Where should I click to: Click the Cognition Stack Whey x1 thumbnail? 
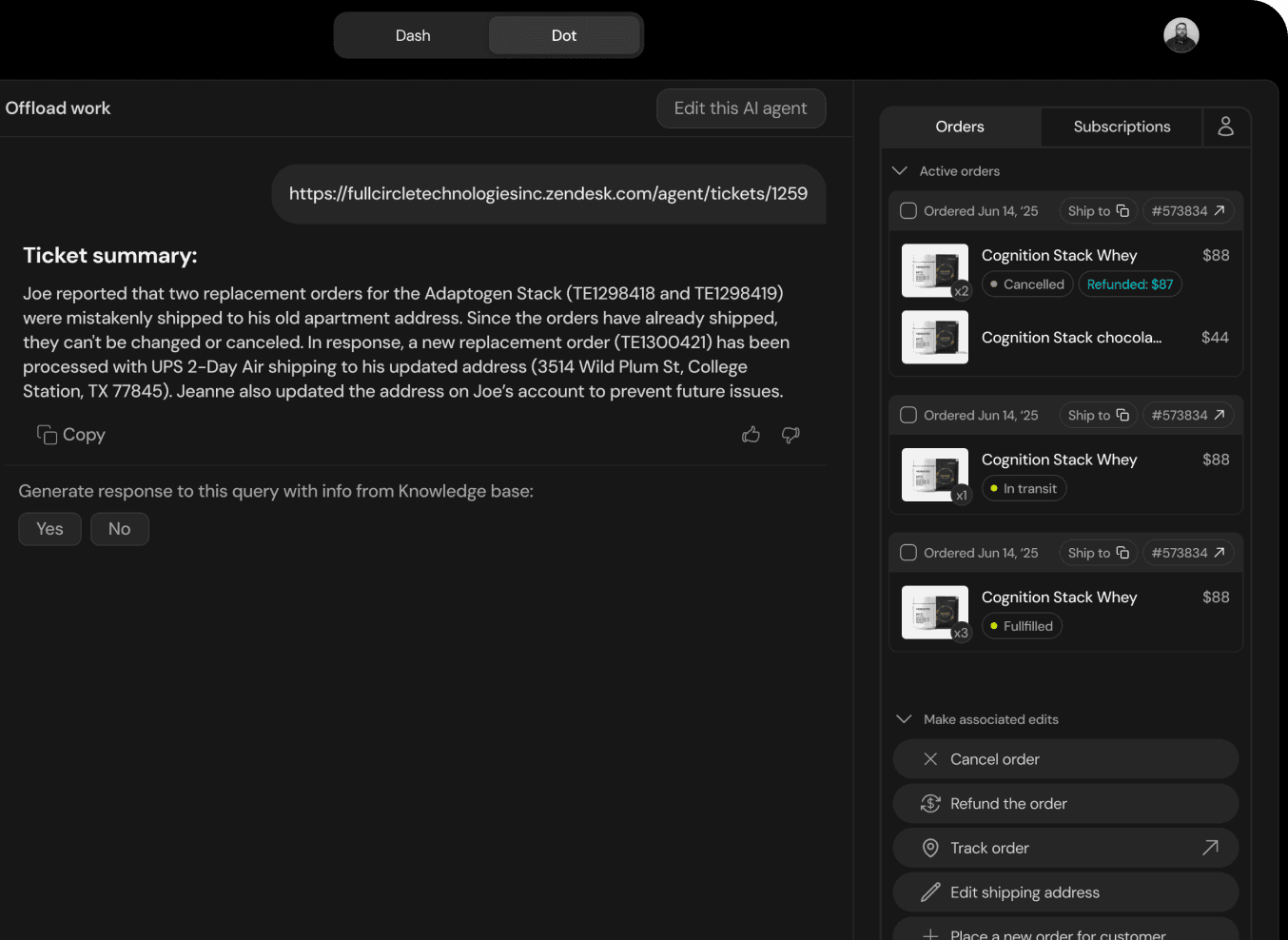click(x=935, y=475)
